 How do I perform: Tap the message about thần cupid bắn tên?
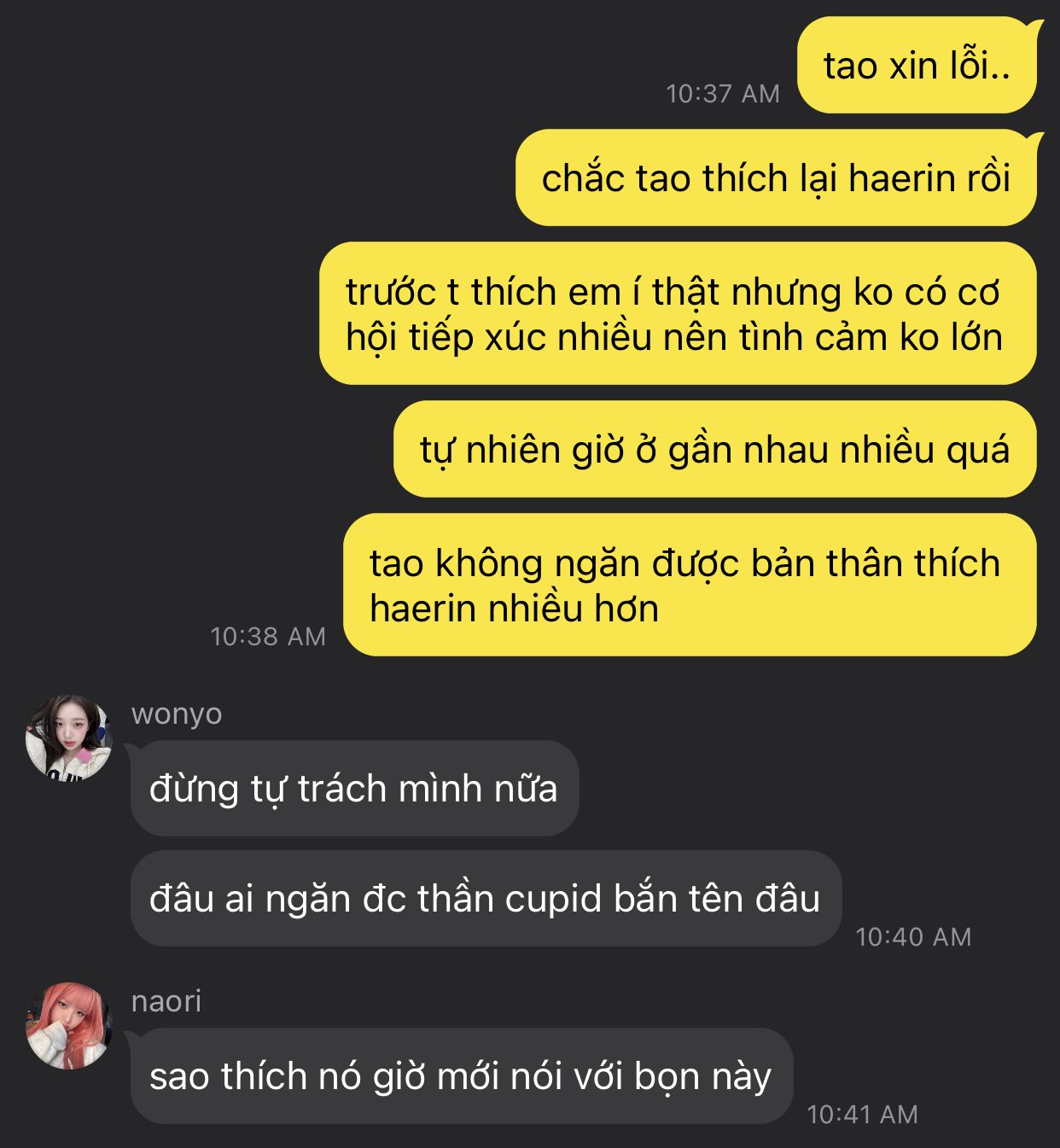pos(486,898)
